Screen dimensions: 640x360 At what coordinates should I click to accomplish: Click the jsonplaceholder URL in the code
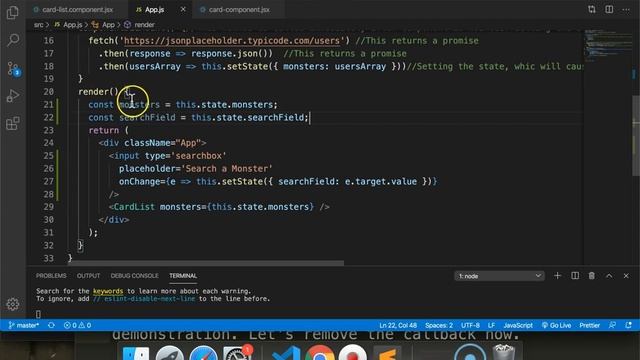click(232, 41)
